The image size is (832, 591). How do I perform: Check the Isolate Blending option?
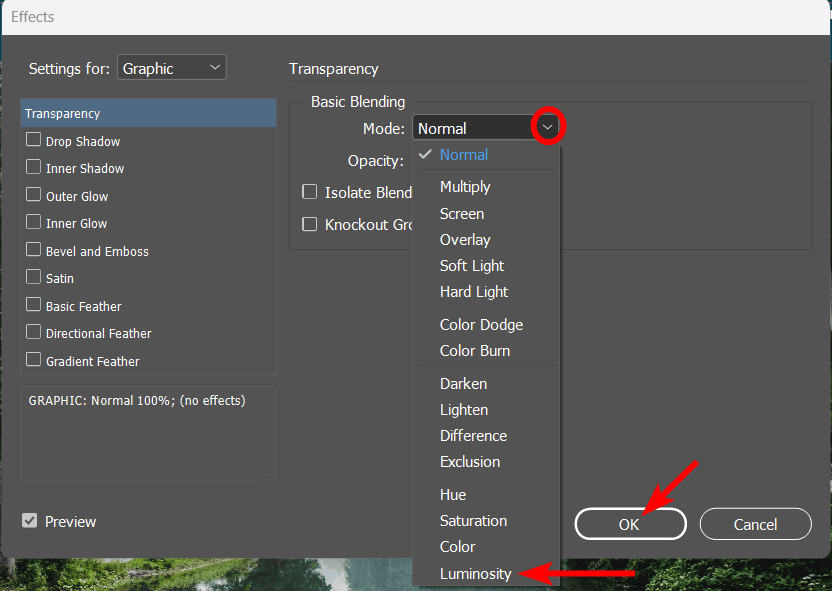[310, 192]
